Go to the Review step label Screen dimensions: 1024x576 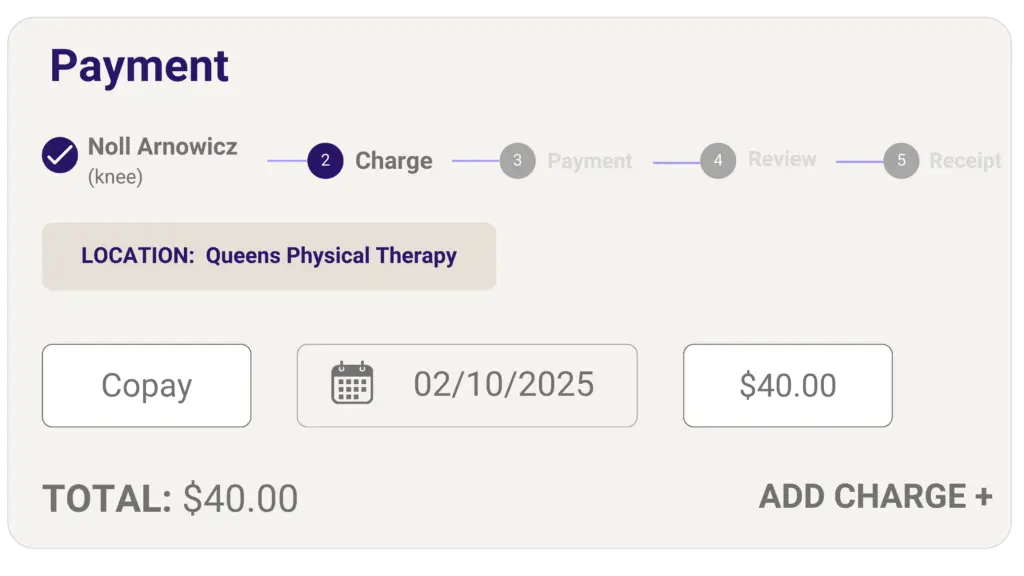pyautogui.click(x=782, y=159)
